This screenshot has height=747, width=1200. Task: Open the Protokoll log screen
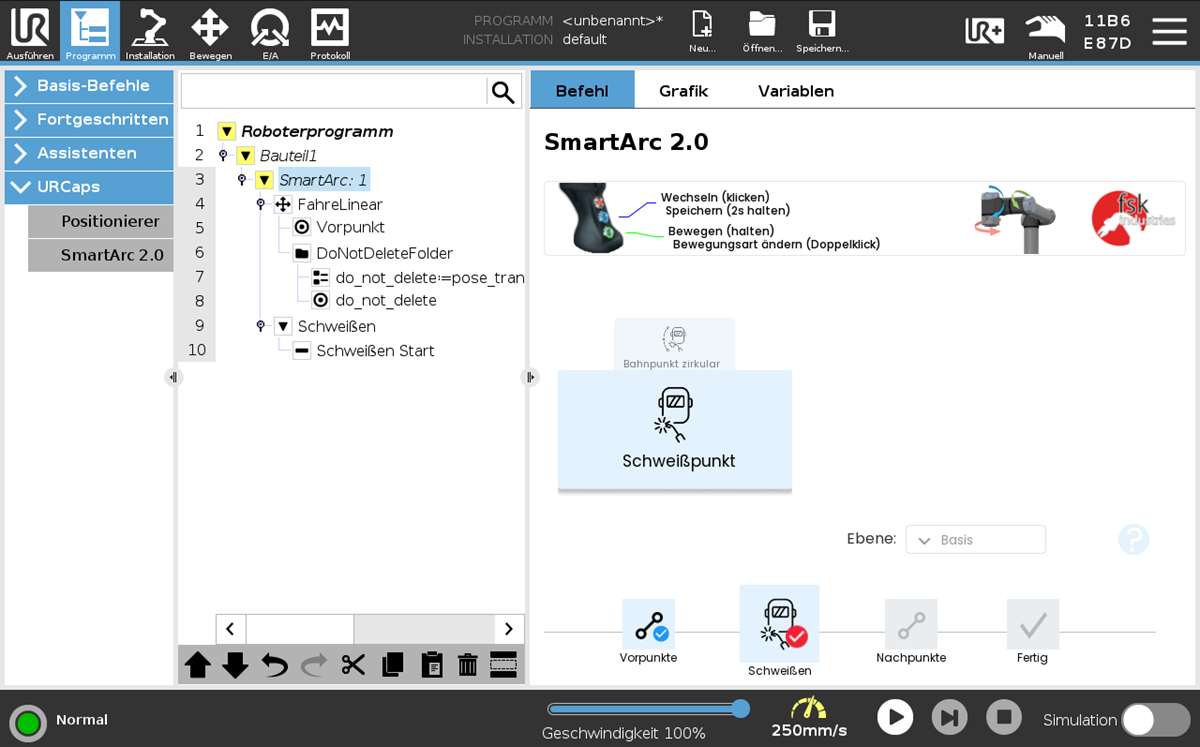[x=330, y=31]
